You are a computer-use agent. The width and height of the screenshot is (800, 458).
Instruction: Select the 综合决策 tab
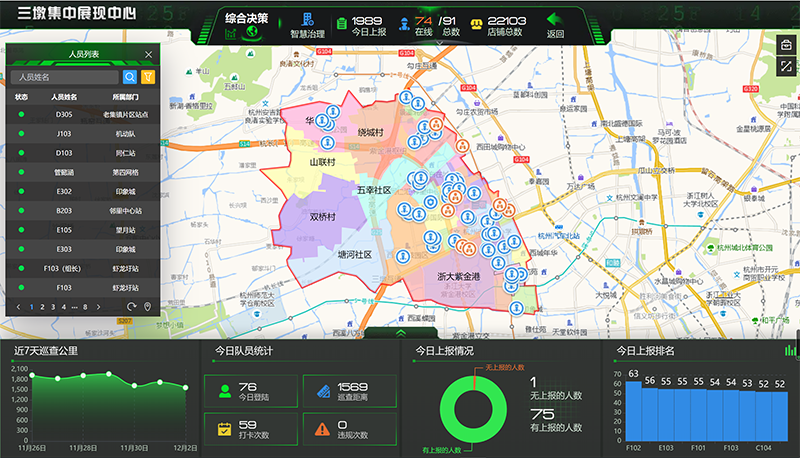coord(246,18)
